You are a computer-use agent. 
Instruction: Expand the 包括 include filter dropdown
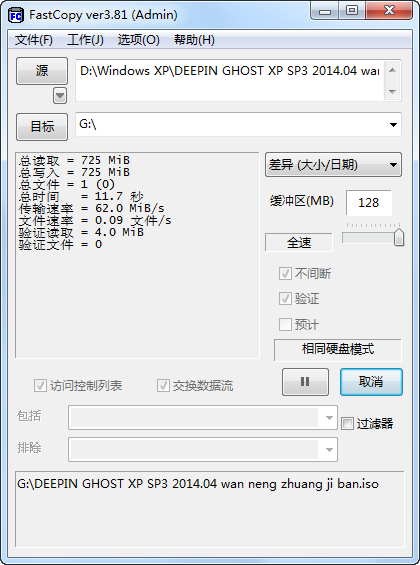(x=329, y=418)
